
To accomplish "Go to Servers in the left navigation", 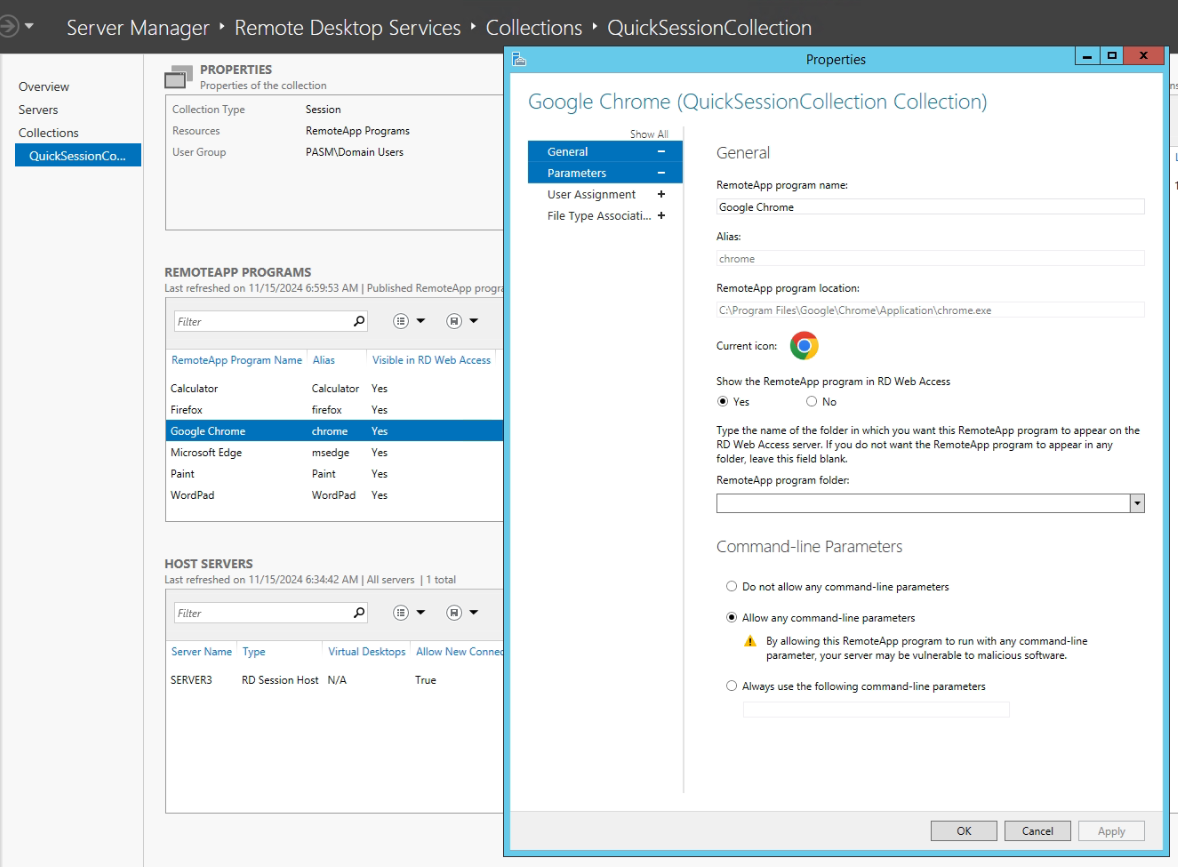I will click(38, 110).
